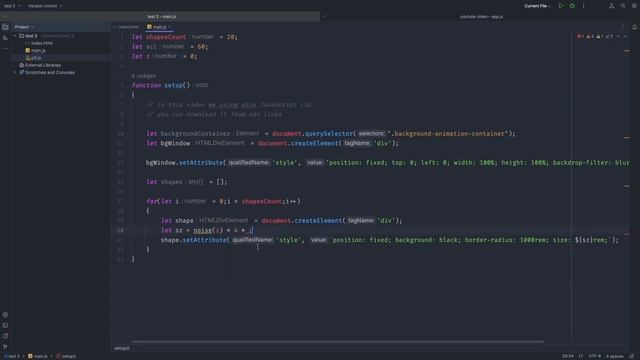
Task: Open editor tabs options vertical dots
Action: (622, 27)
